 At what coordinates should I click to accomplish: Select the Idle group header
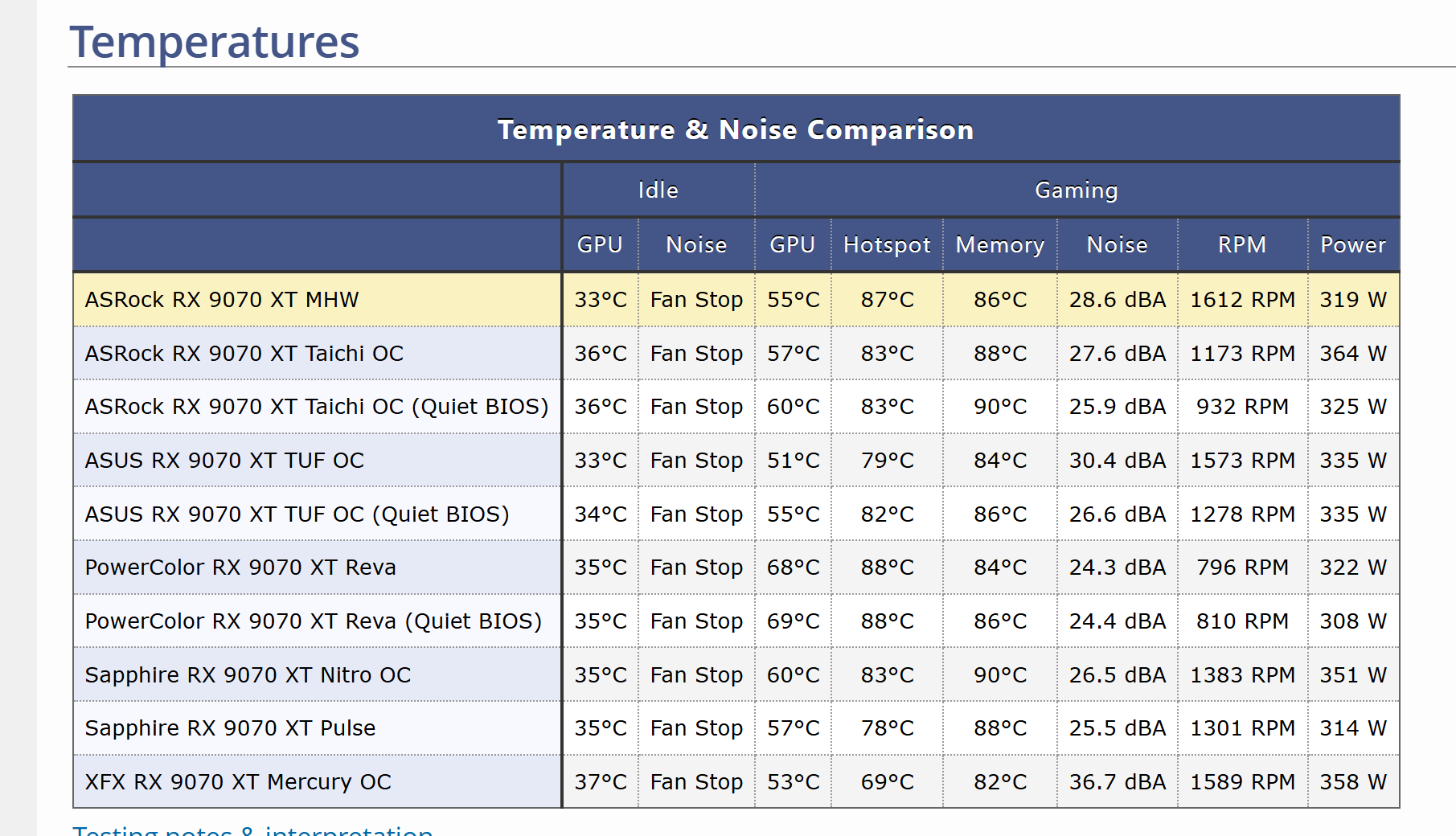coord(658,191)
